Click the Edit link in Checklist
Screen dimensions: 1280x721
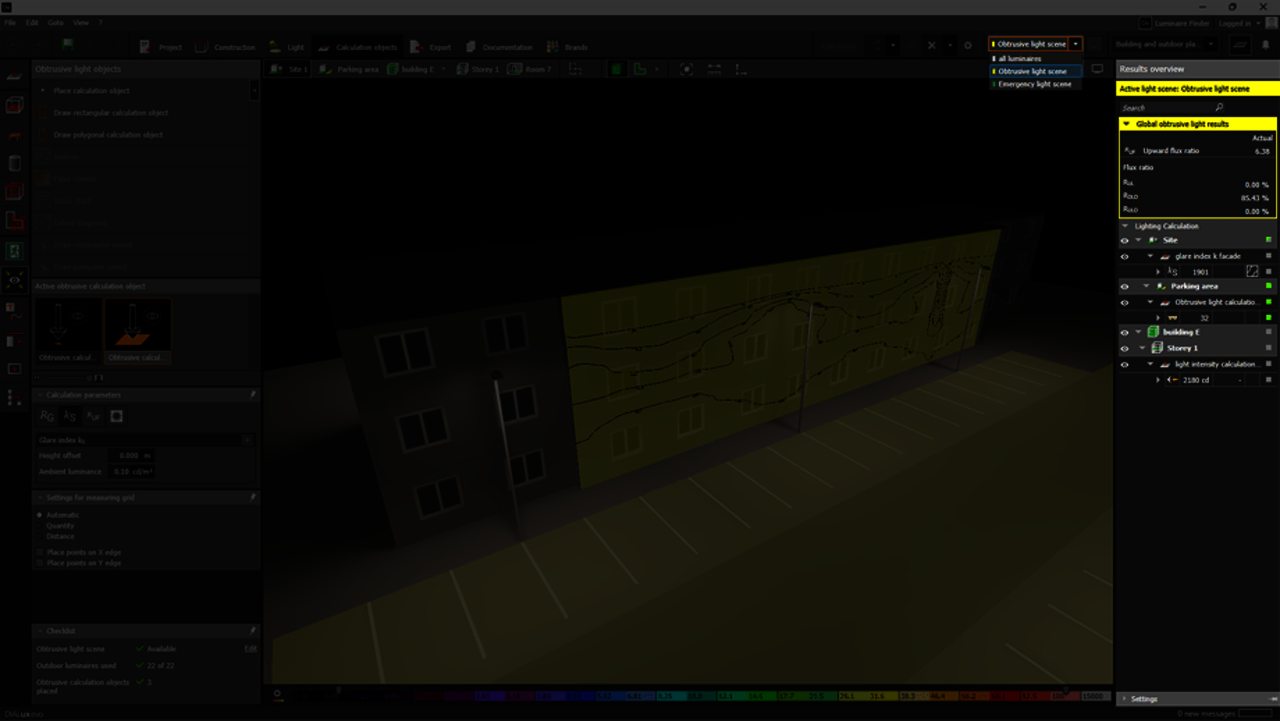coord(251,648)
